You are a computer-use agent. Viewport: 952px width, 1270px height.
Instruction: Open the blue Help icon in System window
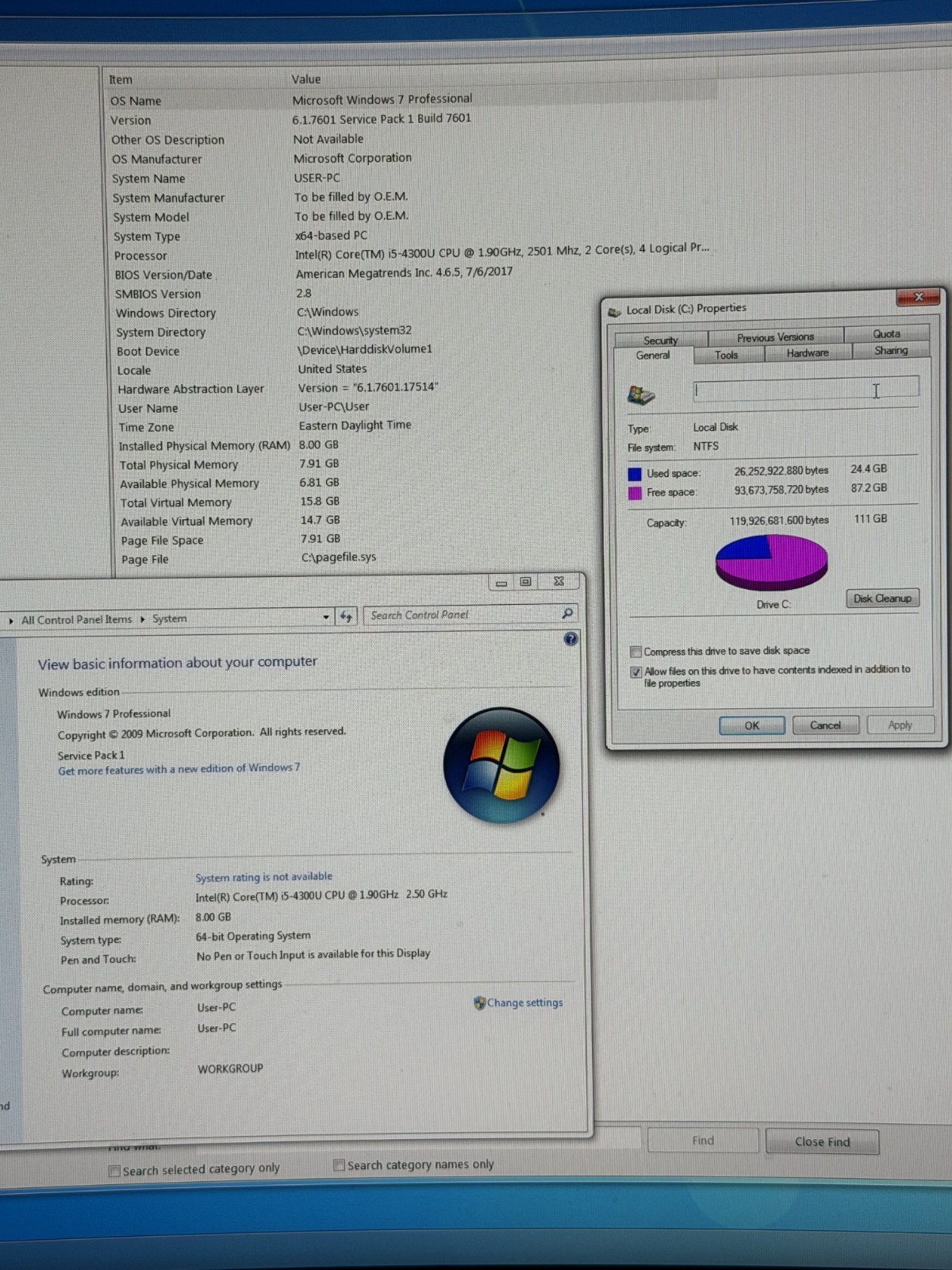coord(570,639)
